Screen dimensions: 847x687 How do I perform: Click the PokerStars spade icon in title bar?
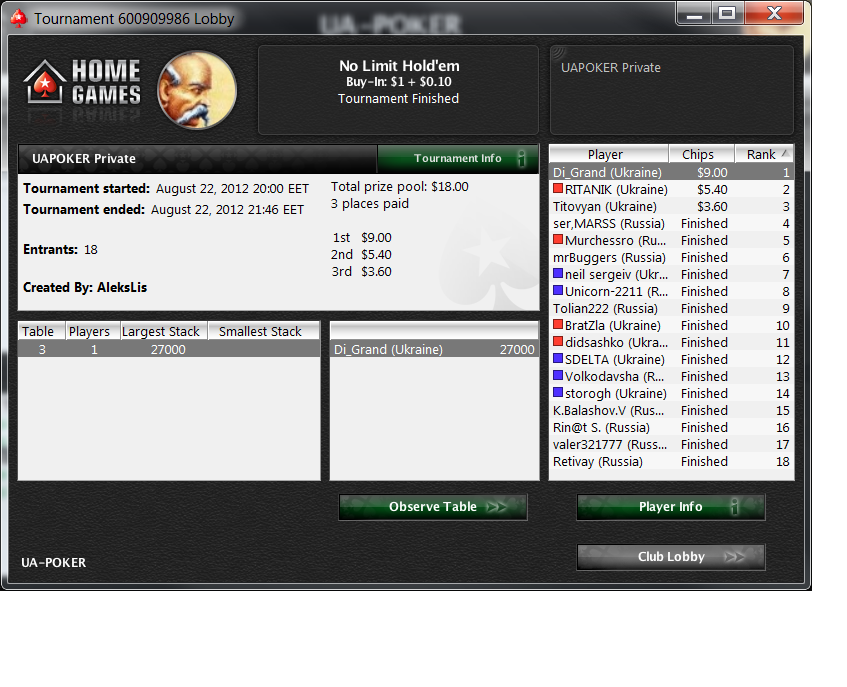point(18,18)
